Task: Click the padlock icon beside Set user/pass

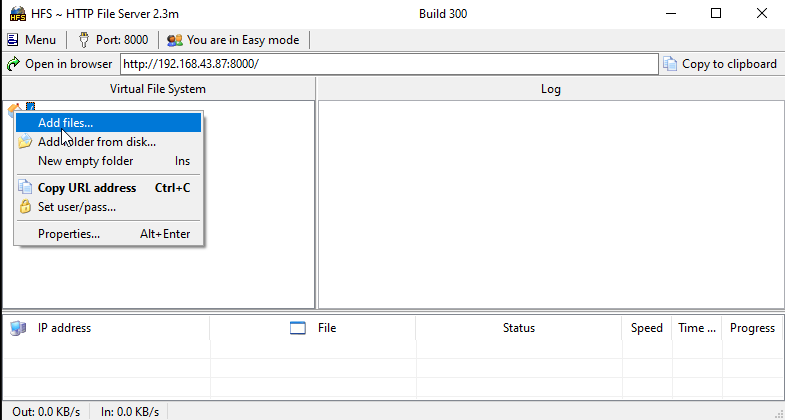Action: point(25,207)
